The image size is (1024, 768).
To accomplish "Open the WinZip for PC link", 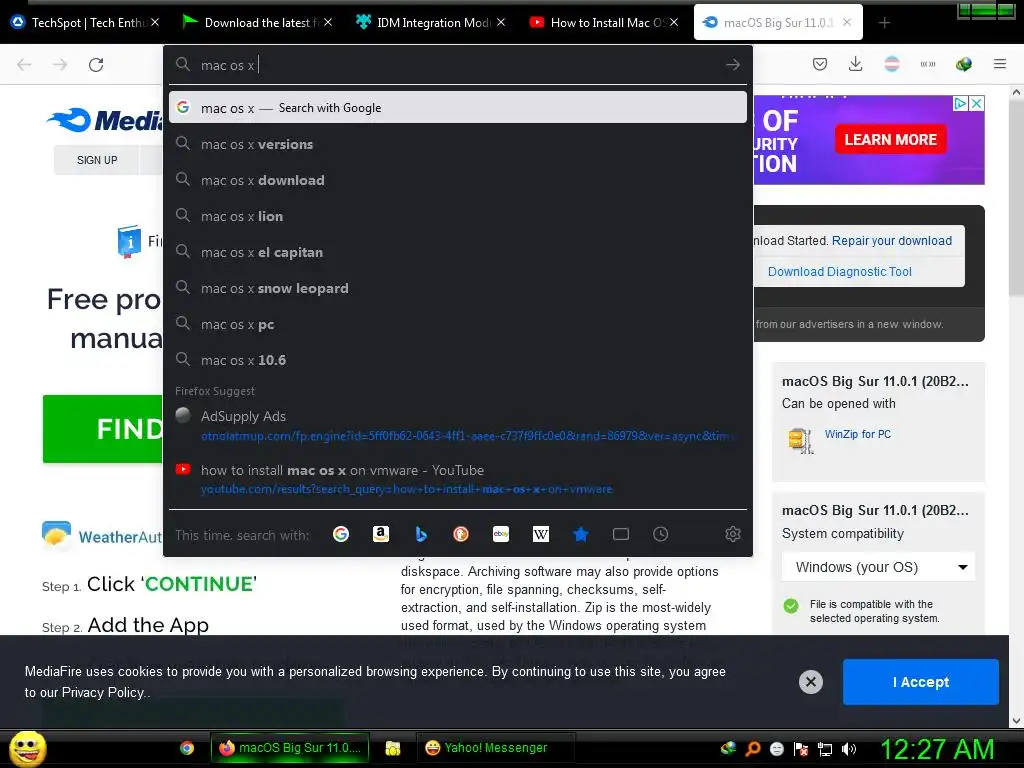I will (x=857, y=434).
